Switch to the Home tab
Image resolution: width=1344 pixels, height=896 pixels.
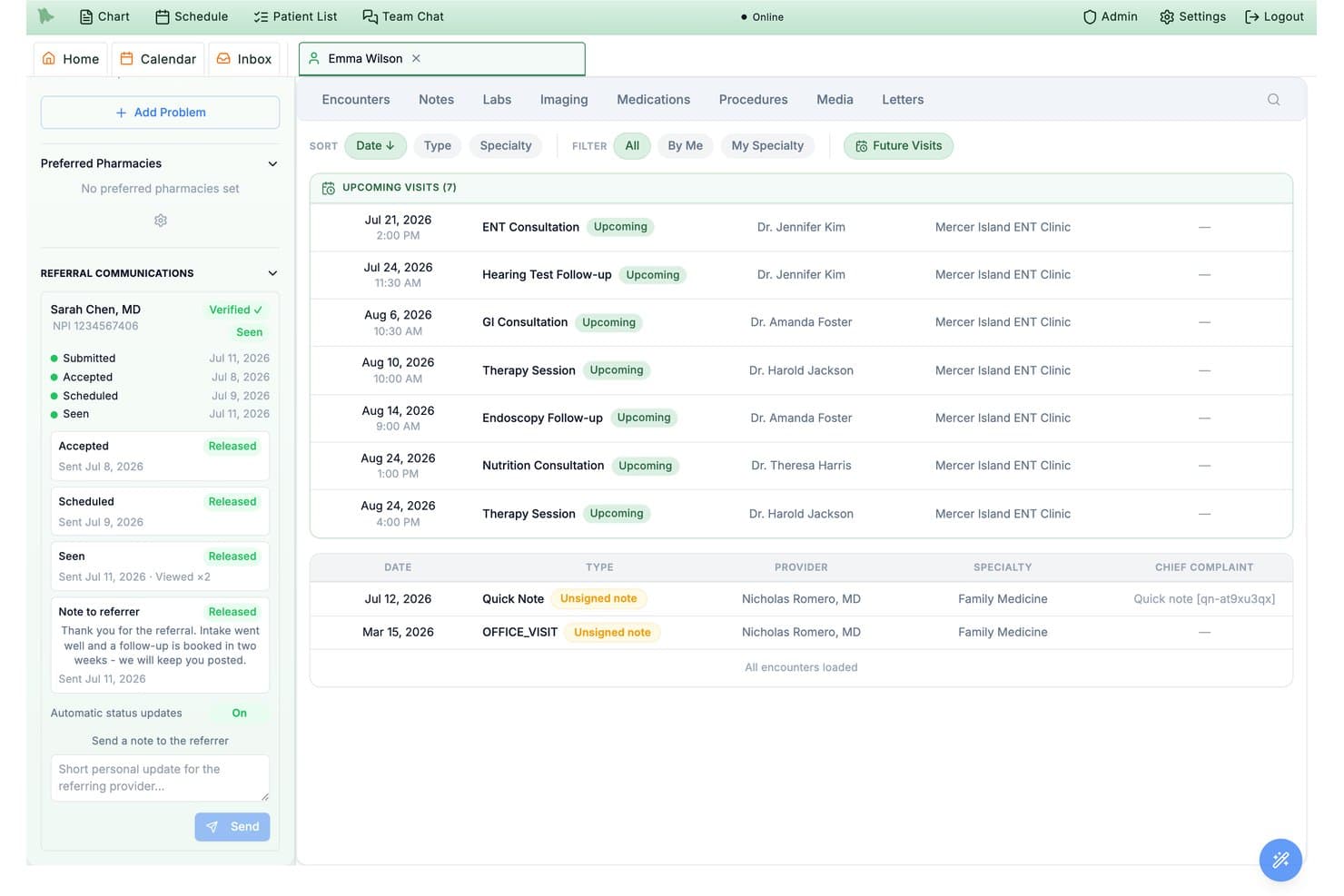[x=71, y=59]
